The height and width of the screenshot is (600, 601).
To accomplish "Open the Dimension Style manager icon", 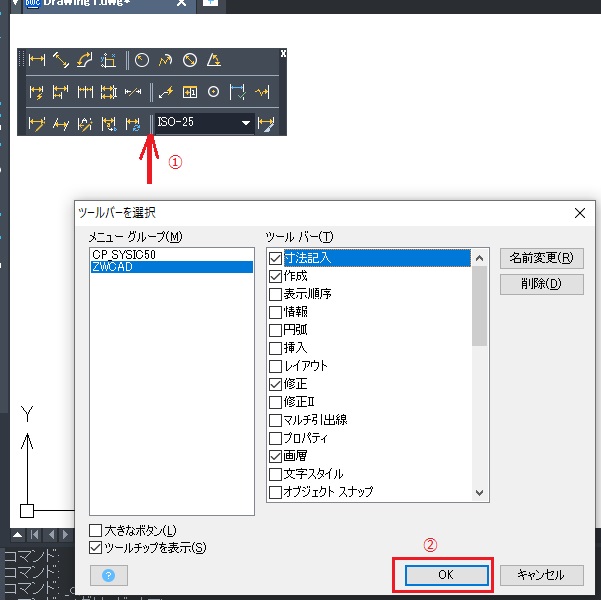I will pos(266,124).
